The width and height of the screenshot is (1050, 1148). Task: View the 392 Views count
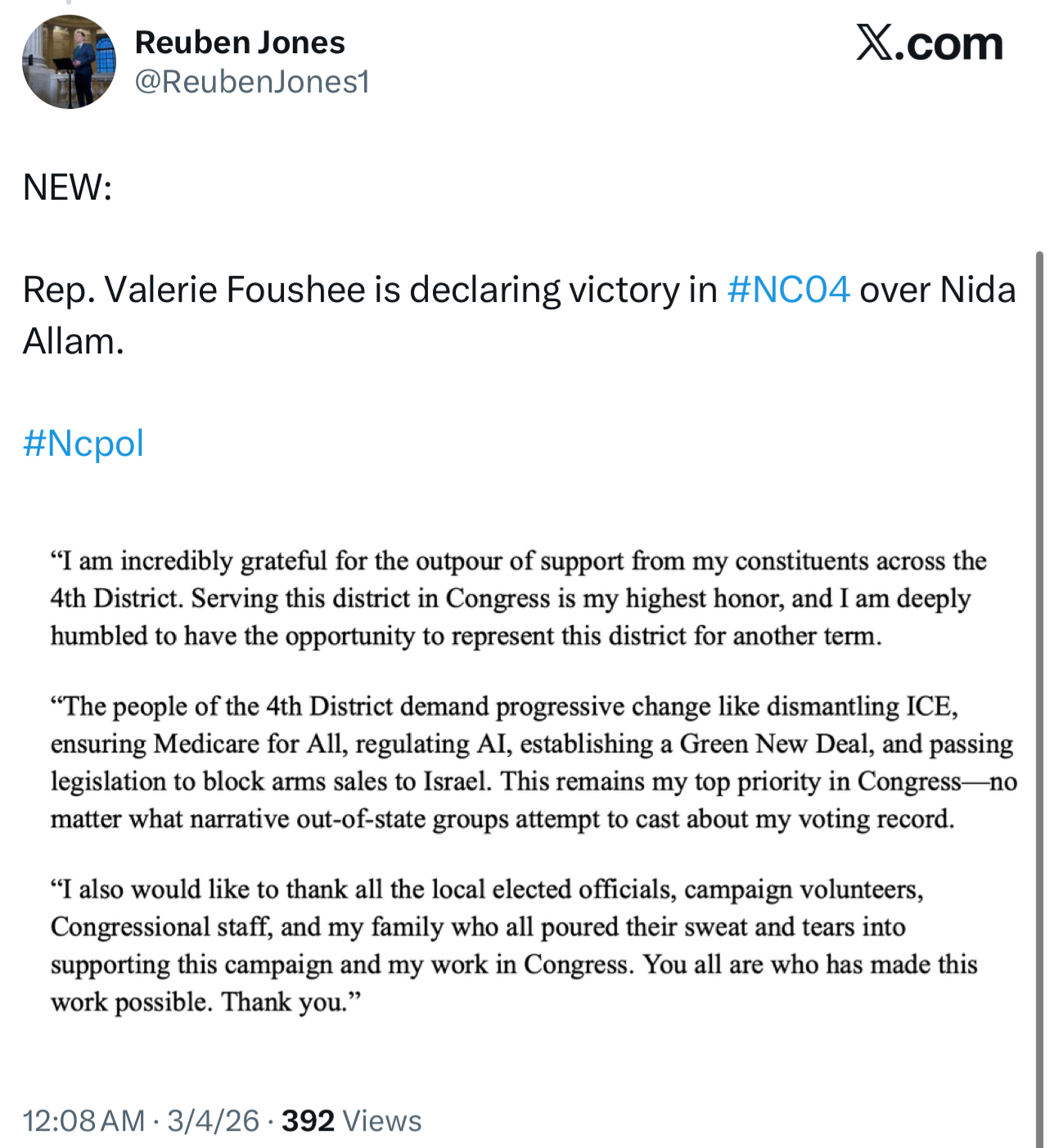point(351,1120)
